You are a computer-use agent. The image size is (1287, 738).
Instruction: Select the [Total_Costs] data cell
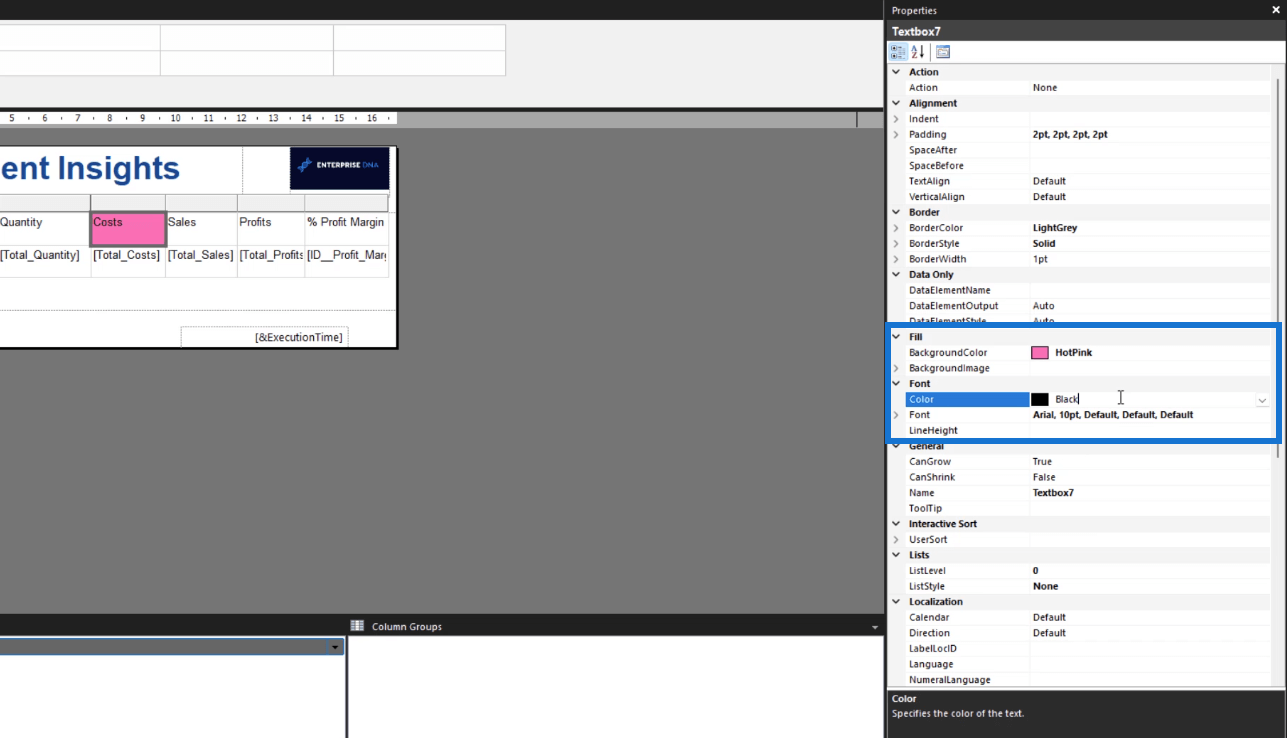coord(128,262)
